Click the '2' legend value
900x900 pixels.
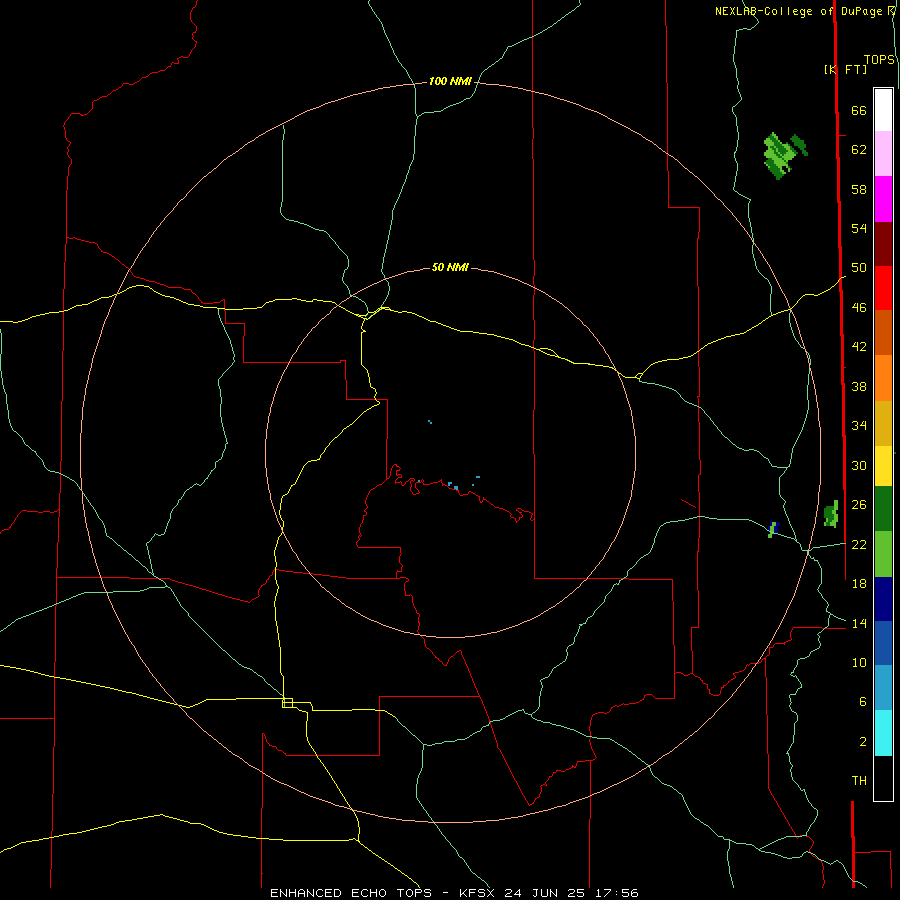click(x=862, y=742)
